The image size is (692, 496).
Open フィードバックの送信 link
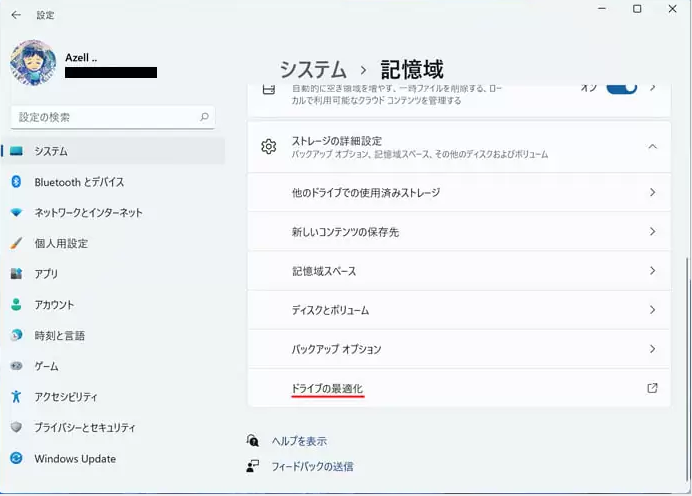(x=312, y=466)
